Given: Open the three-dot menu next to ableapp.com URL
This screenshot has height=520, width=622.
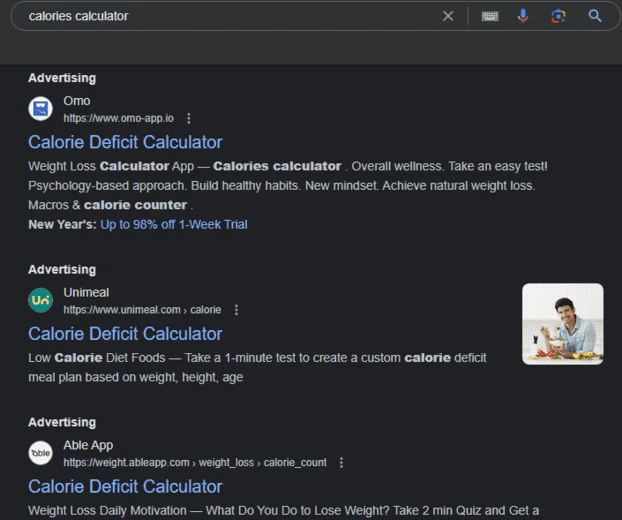Looking at the screenshot, I should click(x=342, y=462).
